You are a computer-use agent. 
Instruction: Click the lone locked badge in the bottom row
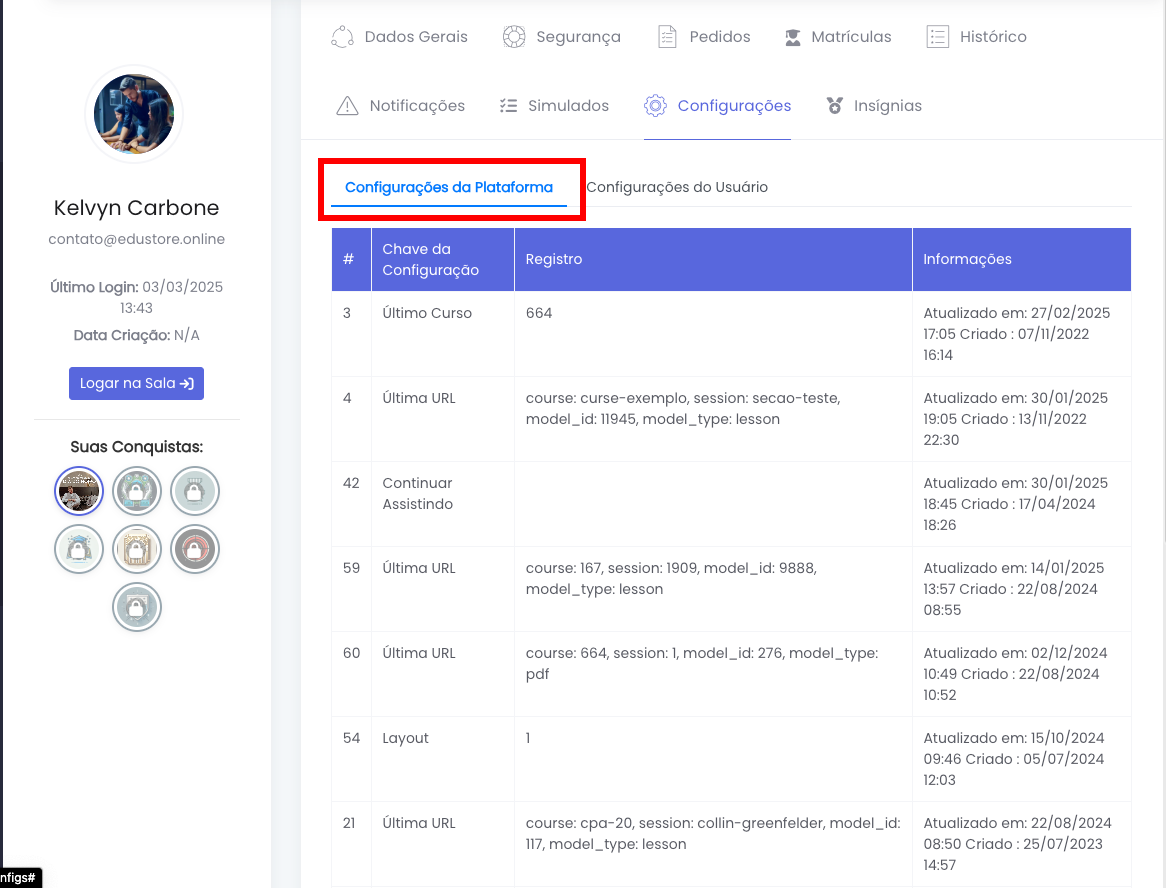coord(137,607)
